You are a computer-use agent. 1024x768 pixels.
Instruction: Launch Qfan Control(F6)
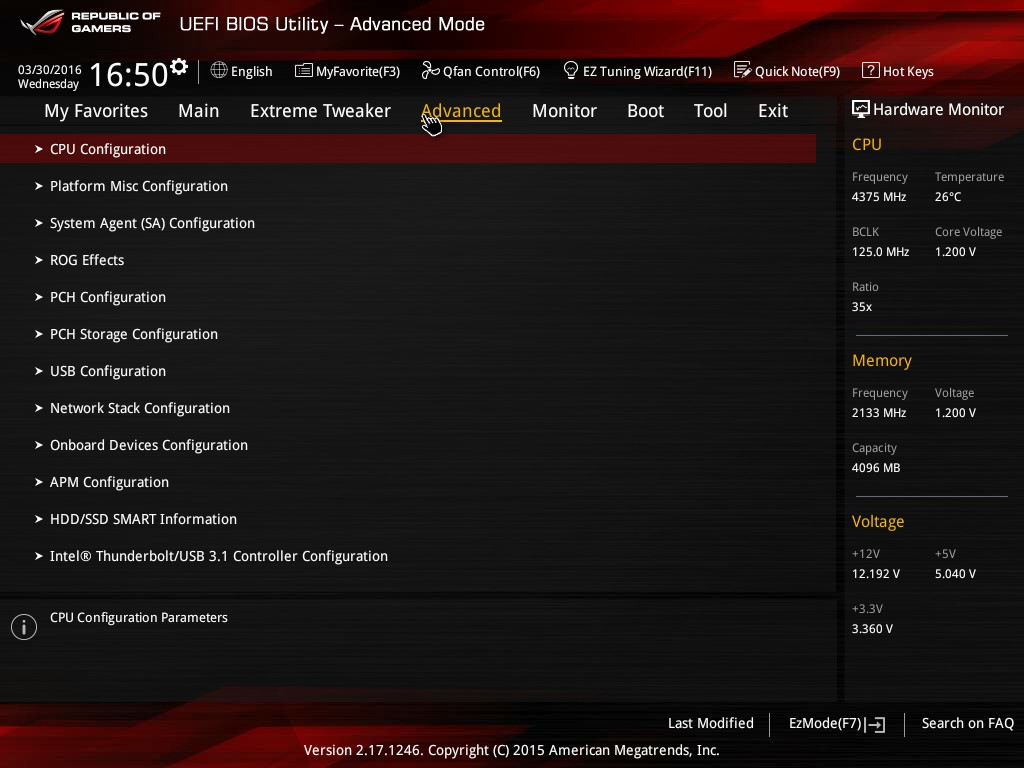491,71
